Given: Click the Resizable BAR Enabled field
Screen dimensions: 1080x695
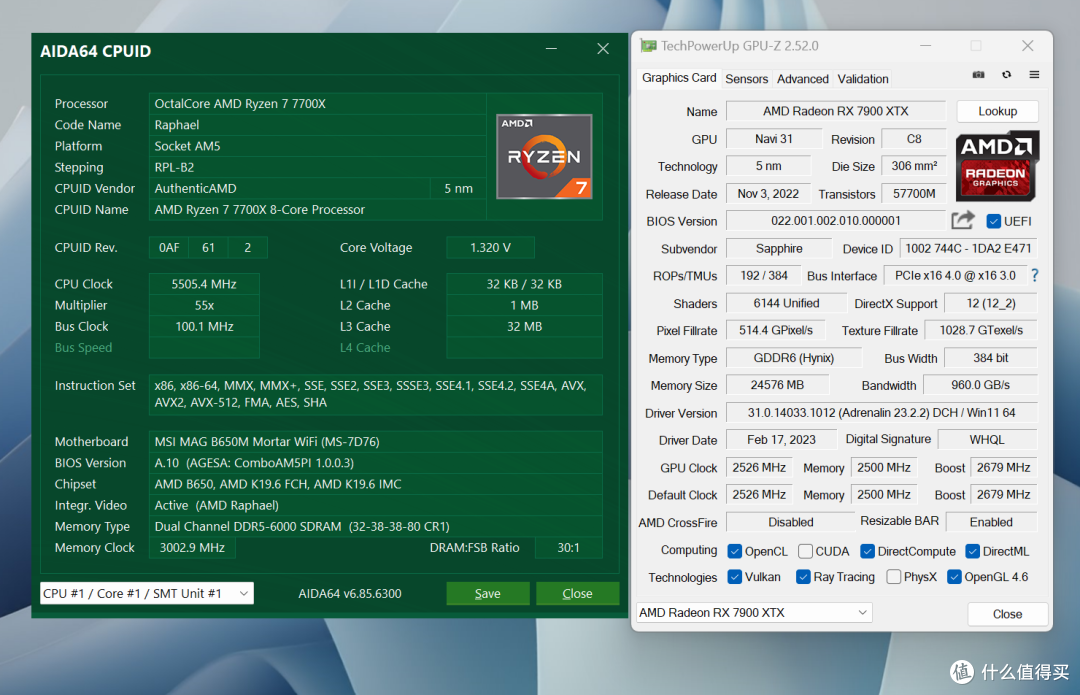Looking at the screenshot, I should point(991,522).
